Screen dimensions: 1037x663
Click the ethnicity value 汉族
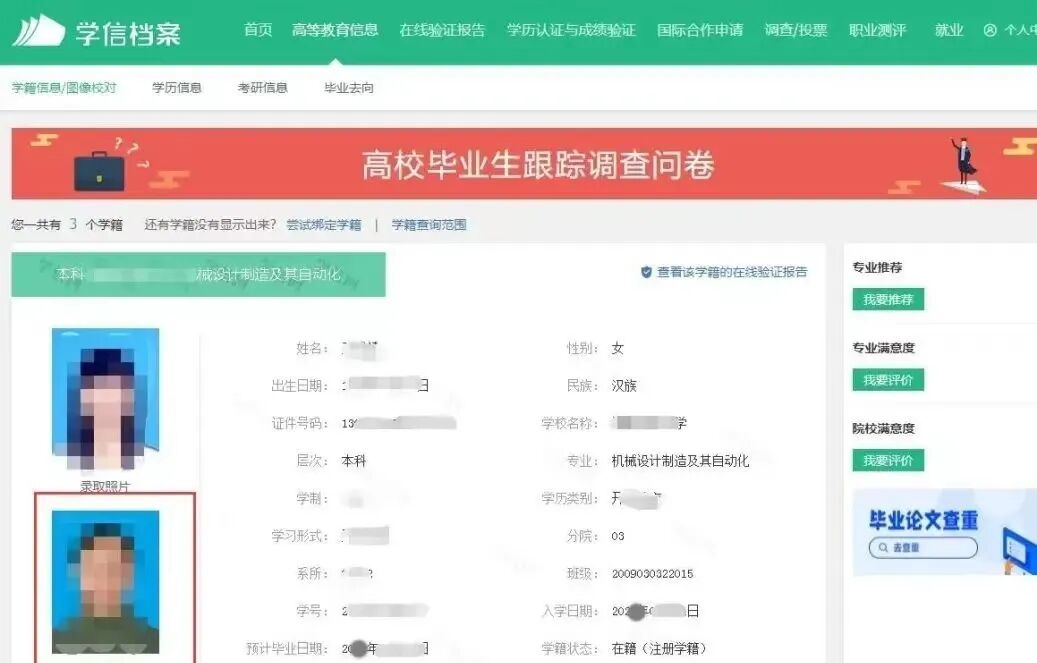coord(624,386)
